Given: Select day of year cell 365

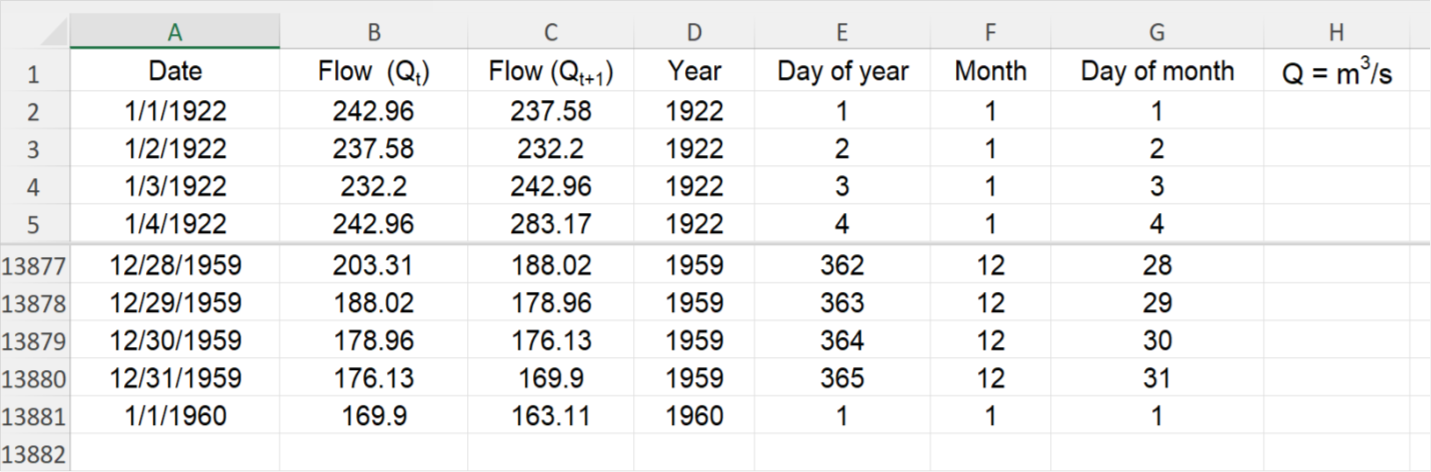Looking at the screenshot, I should [842, 378].
